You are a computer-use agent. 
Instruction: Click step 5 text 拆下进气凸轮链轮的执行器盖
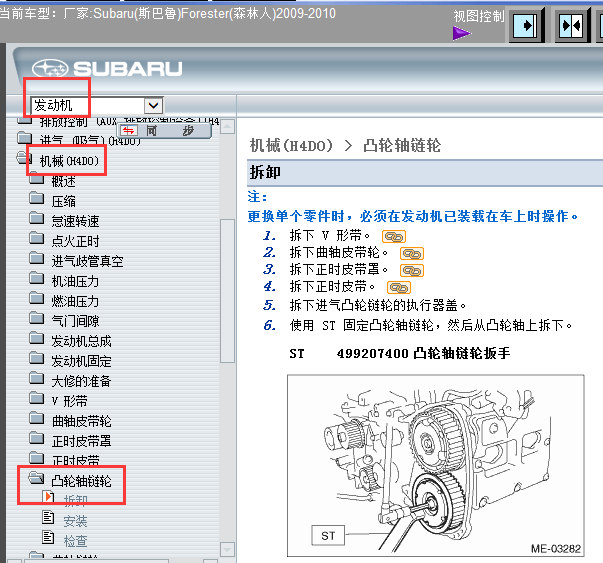click(378, 306)
